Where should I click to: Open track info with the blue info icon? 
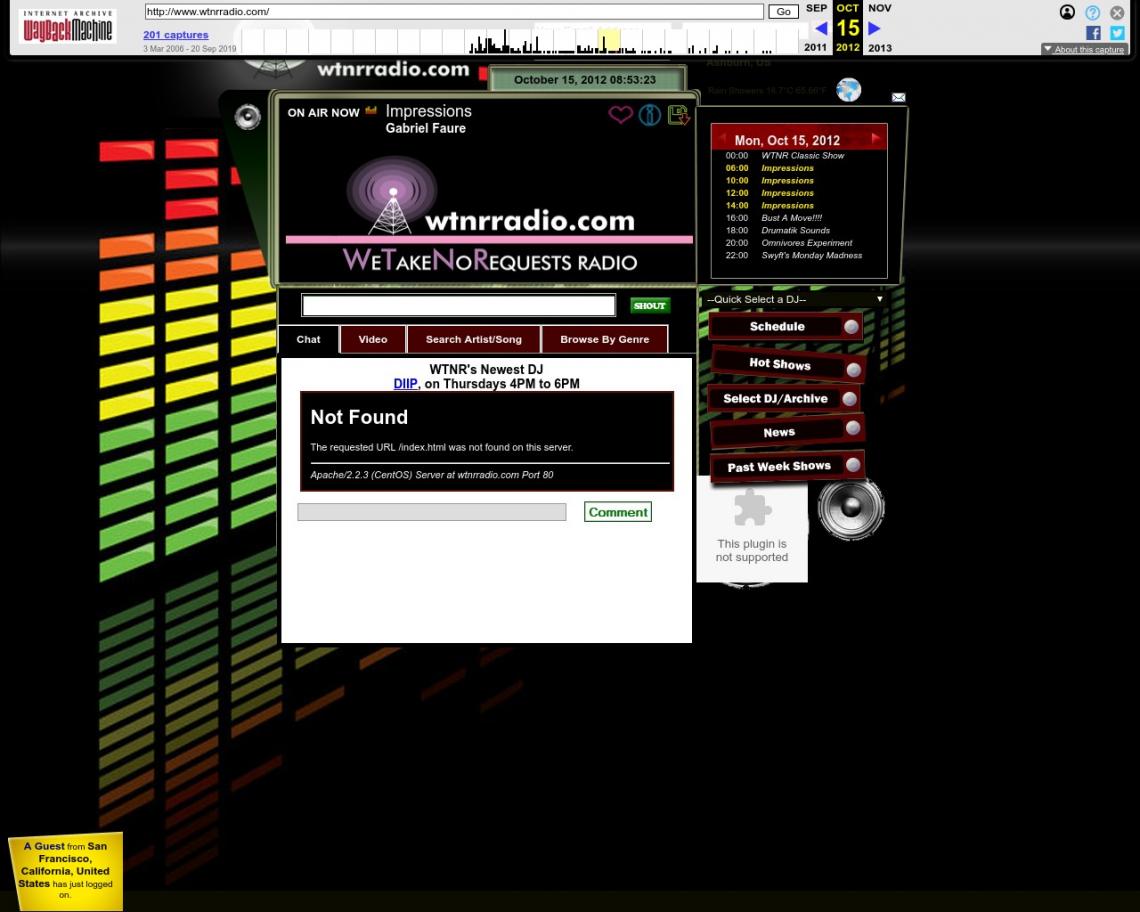[x=649, y=115]
